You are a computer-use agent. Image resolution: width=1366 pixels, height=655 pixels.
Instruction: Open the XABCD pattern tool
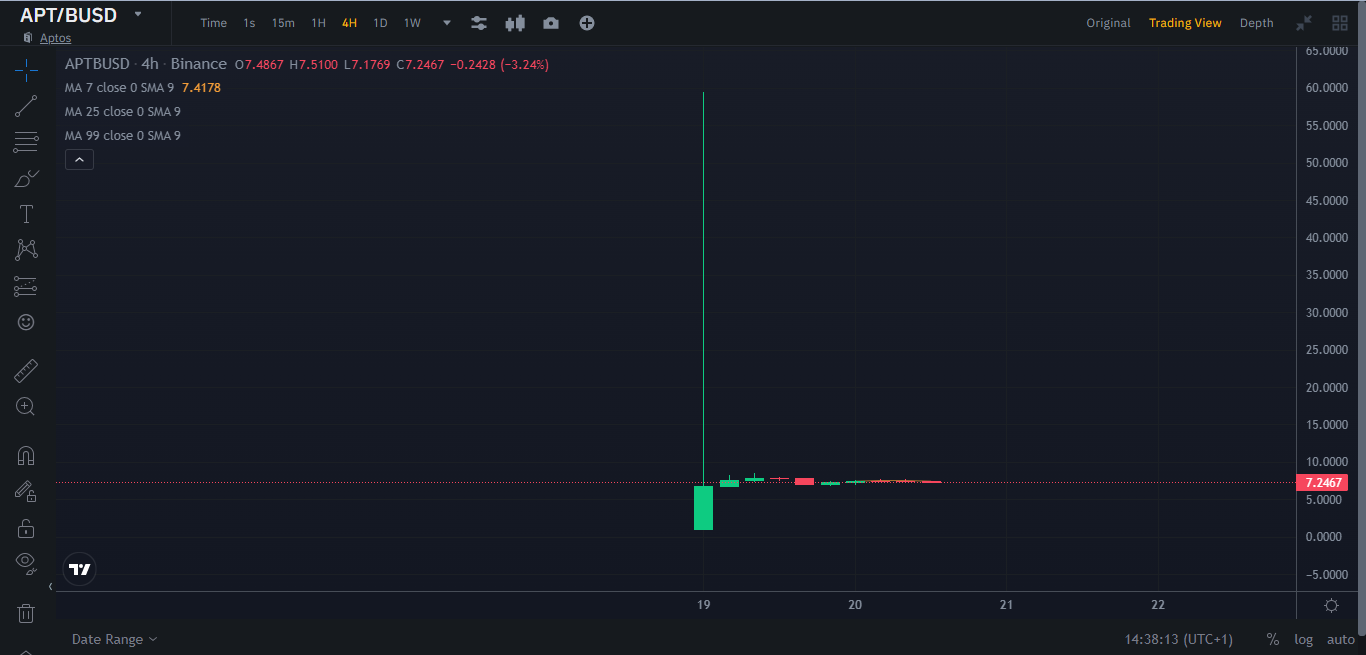pyautogui.click(x=26, y=250)
